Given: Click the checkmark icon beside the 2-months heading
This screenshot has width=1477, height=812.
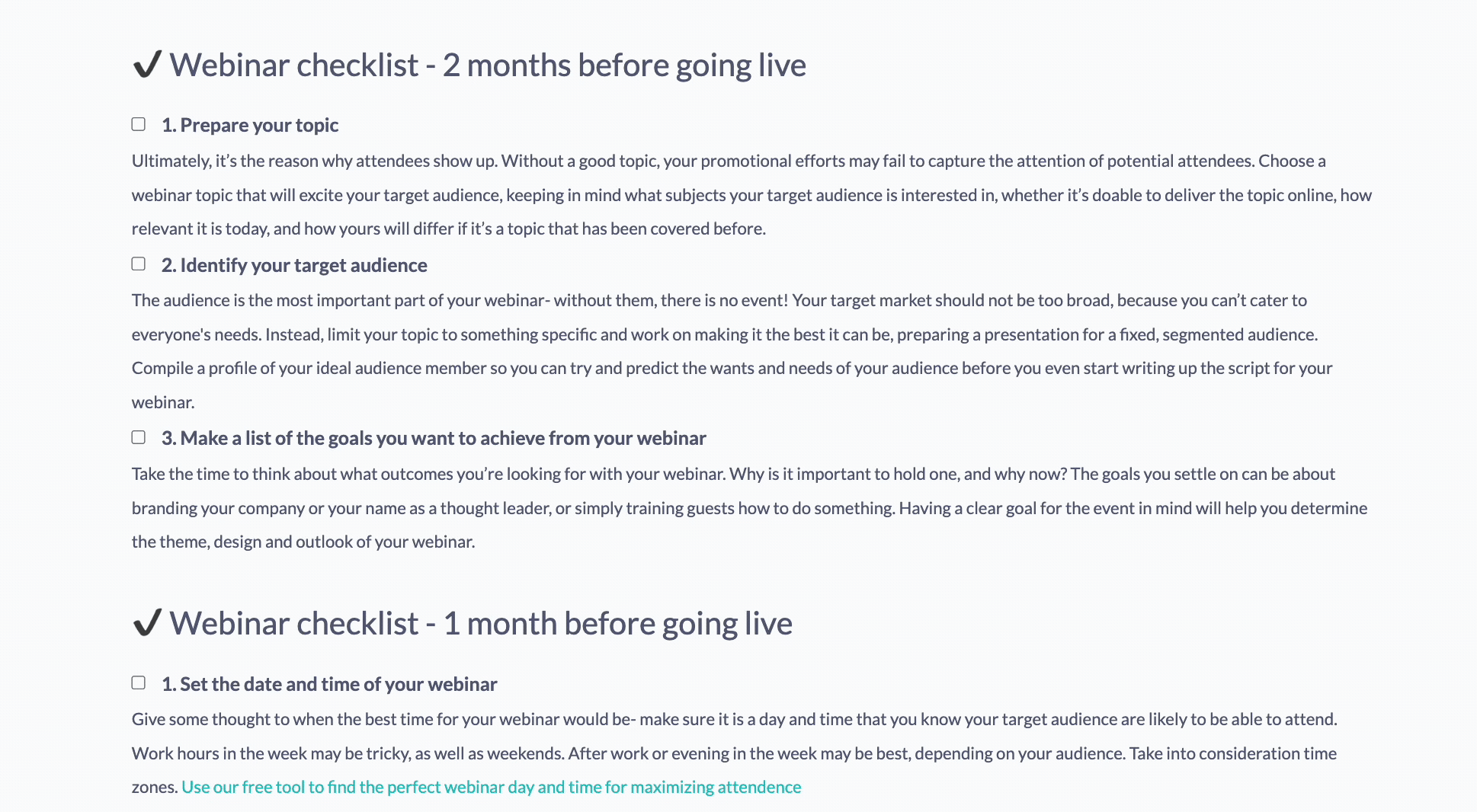Looking at the screenshot, I should click(148, 66).
